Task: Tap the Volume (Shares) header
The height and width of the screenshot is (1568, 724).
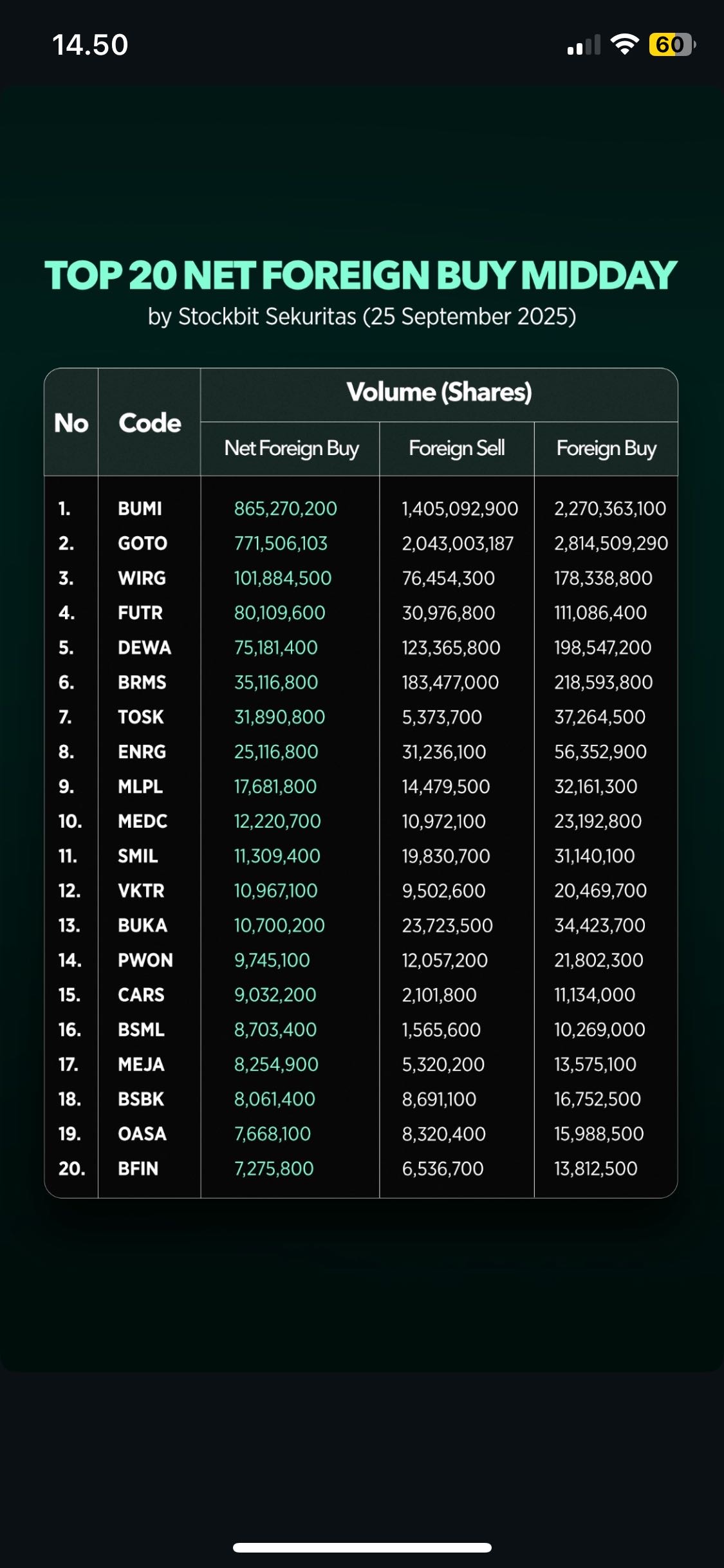Action: [x=440, y=392]
